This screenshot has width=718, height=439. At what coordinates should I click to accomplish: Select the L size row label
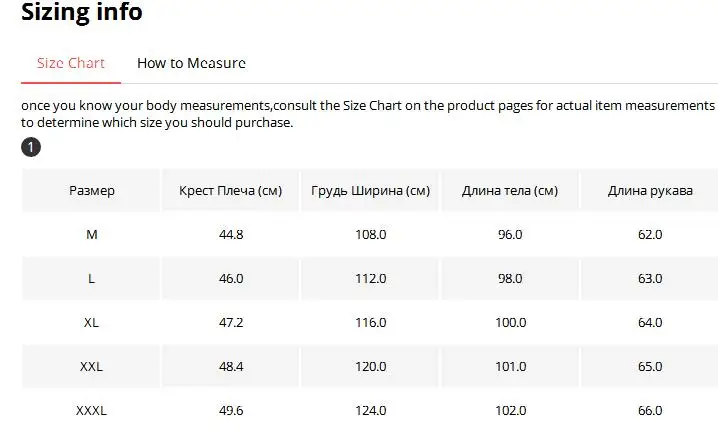point(92,278)
